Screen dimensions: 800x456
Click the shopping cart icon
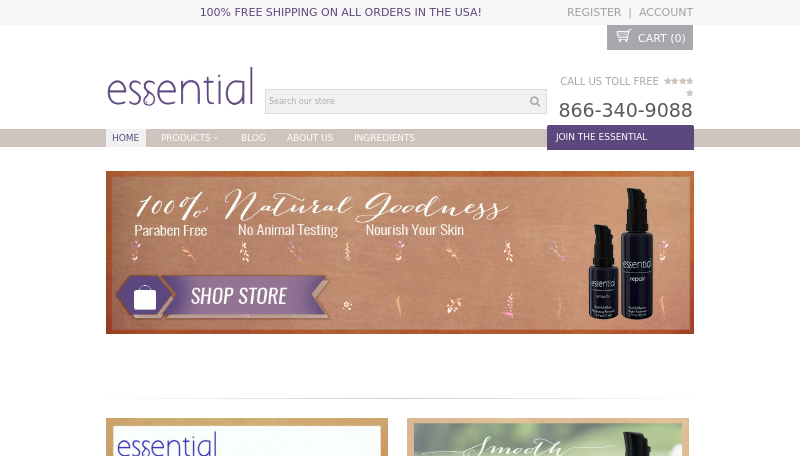coord(623,36)
